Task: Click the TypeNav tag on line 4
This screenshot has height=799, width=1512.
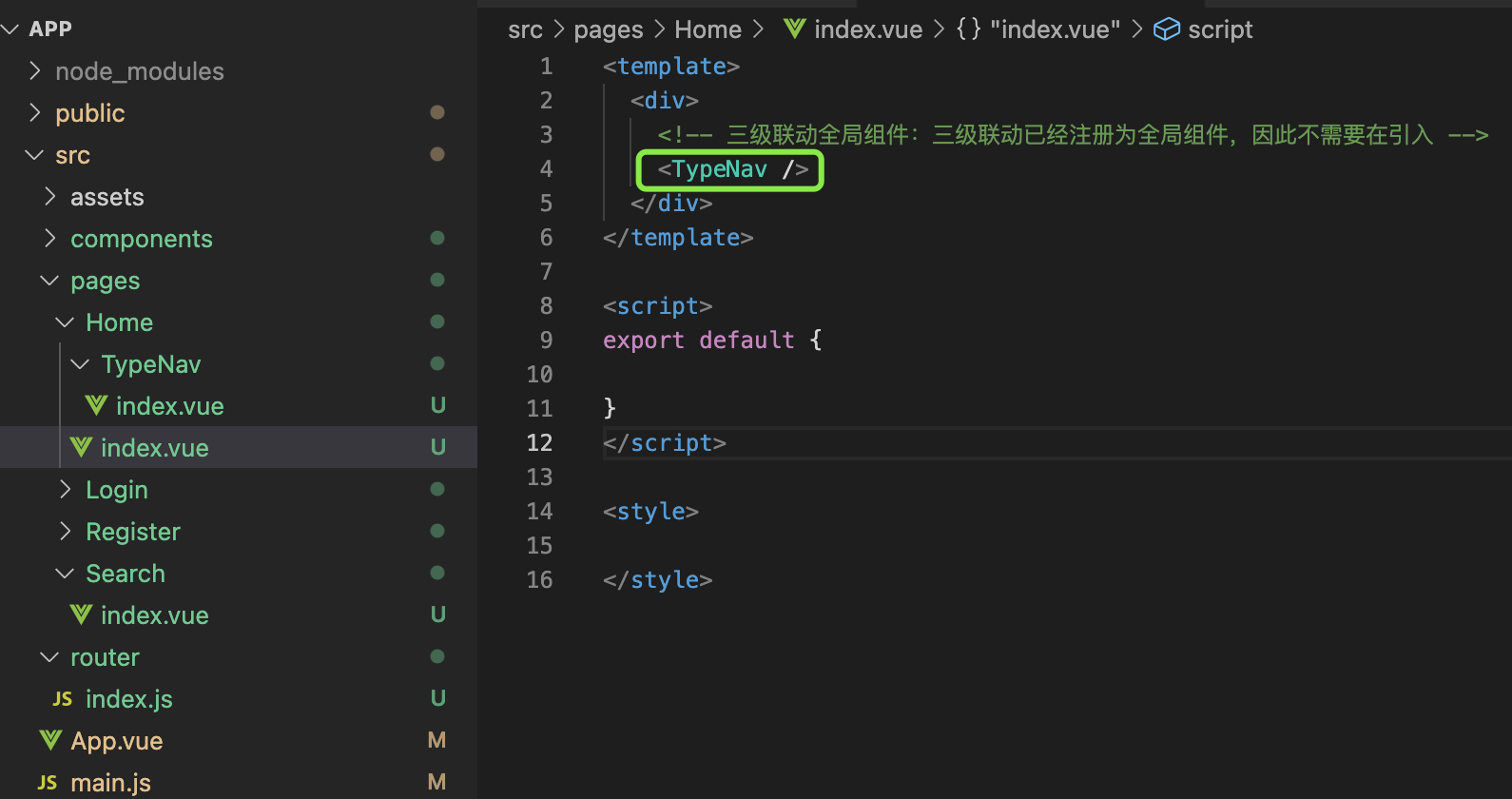Action: (719, 169)
